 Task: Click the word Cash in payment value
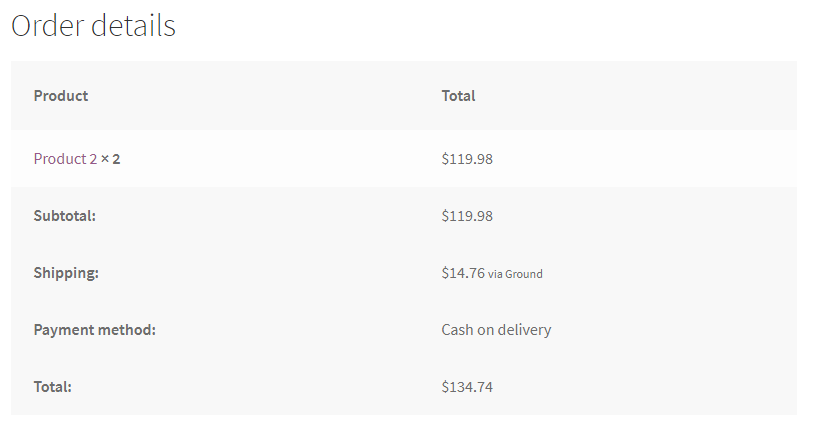pyautogui.click(x=459, y=329)
